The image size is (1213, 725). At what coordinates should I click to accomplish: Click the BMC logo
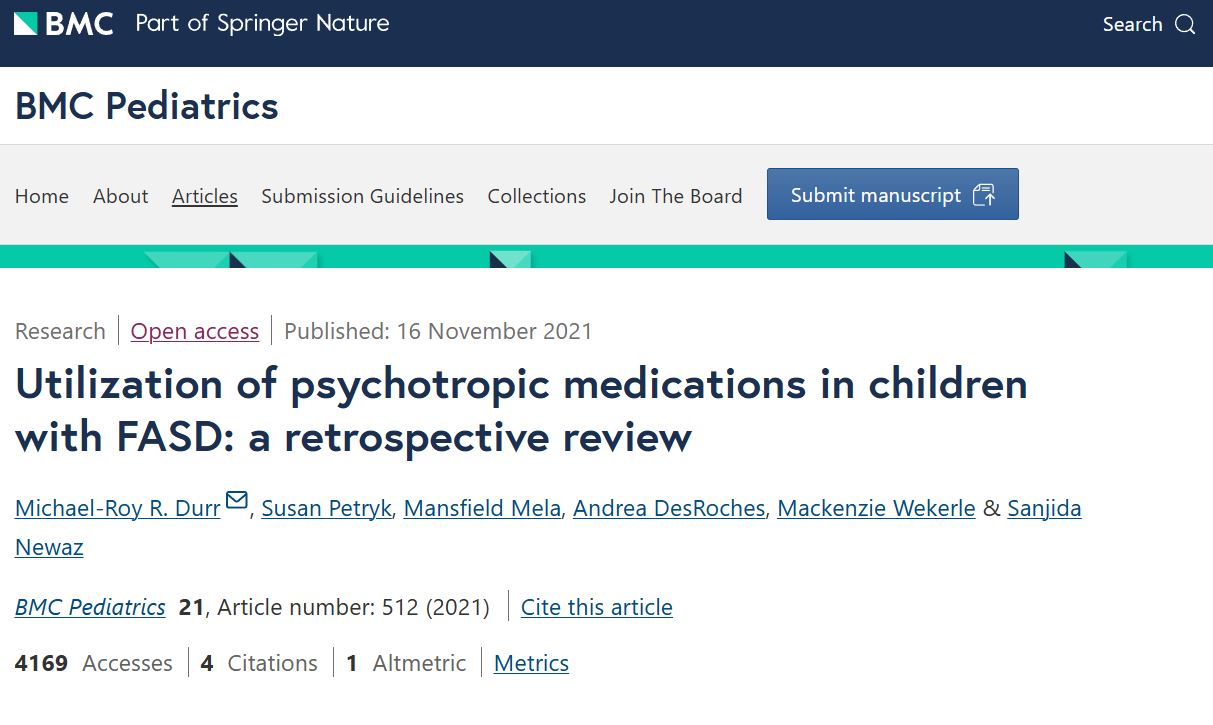point(64,24)
